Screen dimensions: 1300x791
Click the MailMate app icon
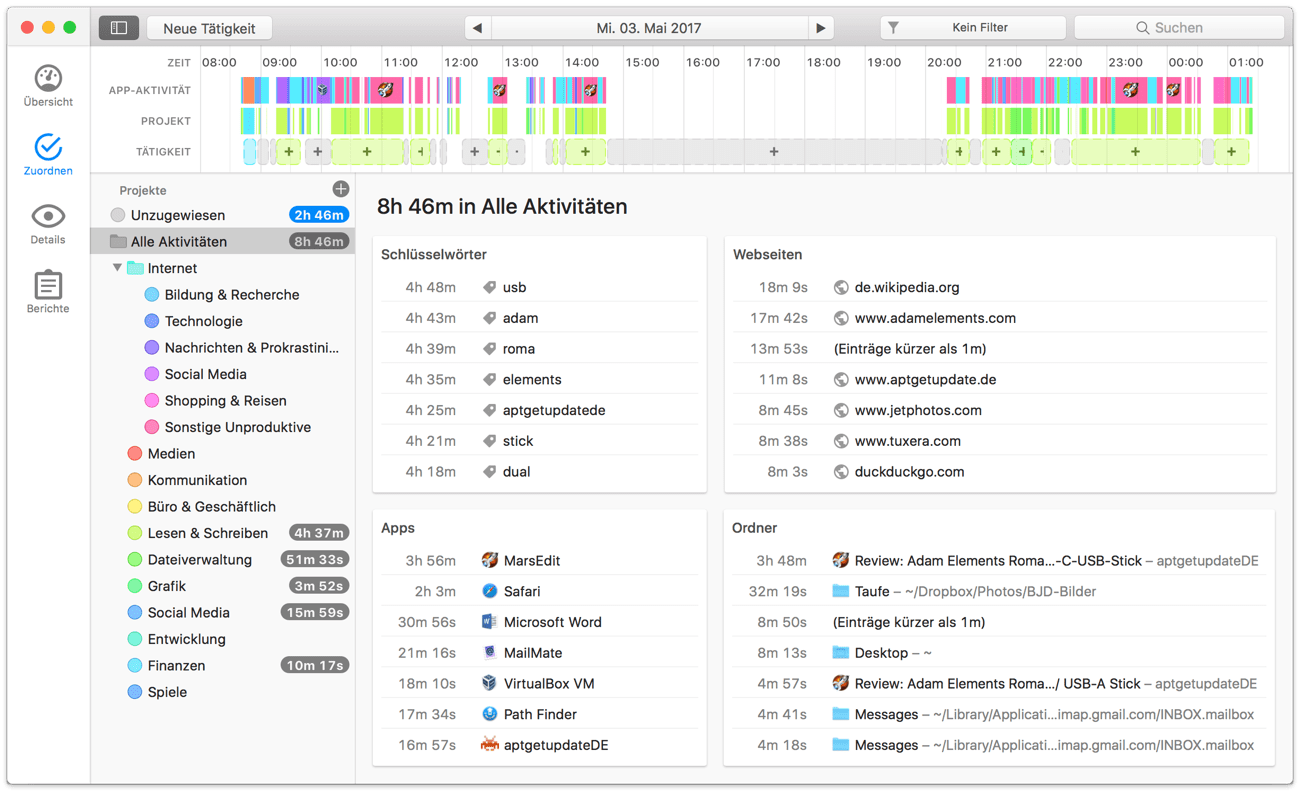pos(490,652)
